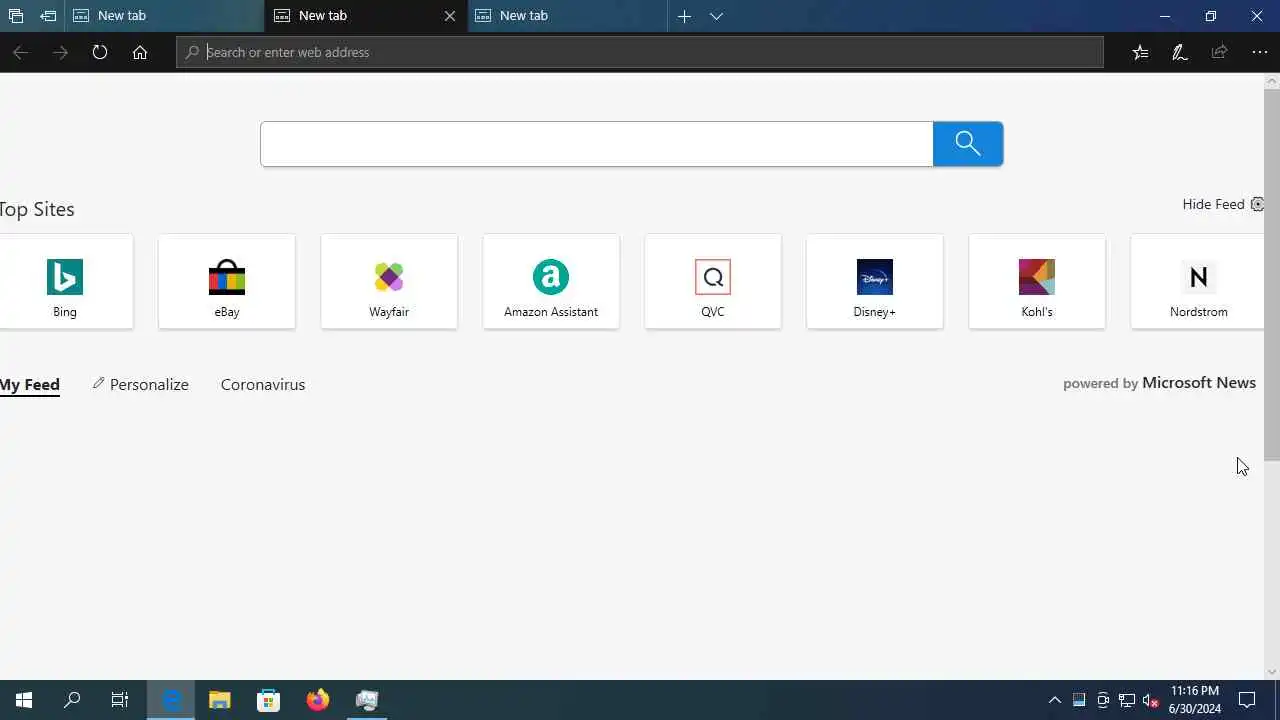Click the network tray icon

1127,700
